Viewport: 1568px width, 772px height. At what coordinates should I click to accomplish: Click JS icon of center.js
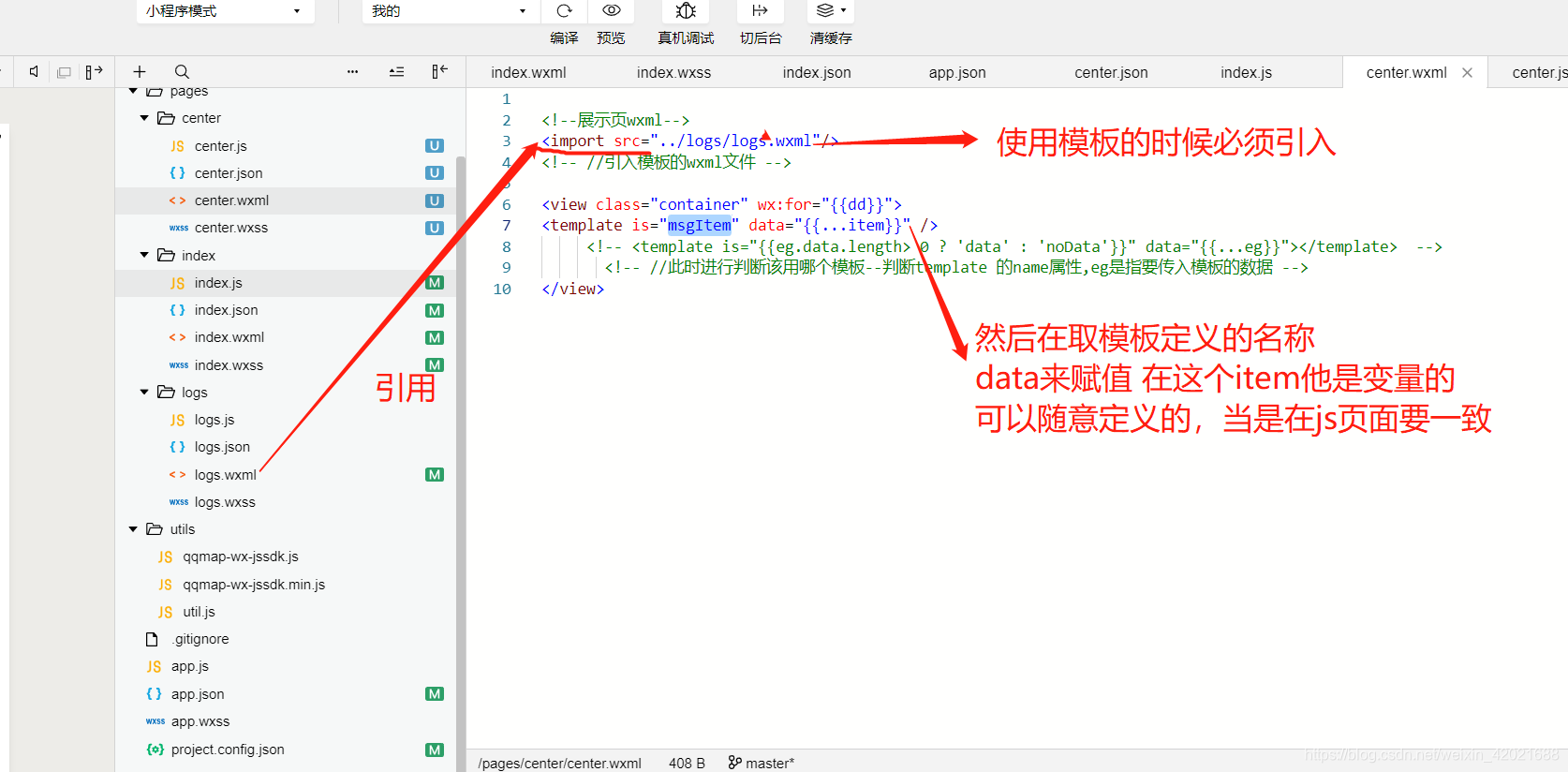[177, 146]
